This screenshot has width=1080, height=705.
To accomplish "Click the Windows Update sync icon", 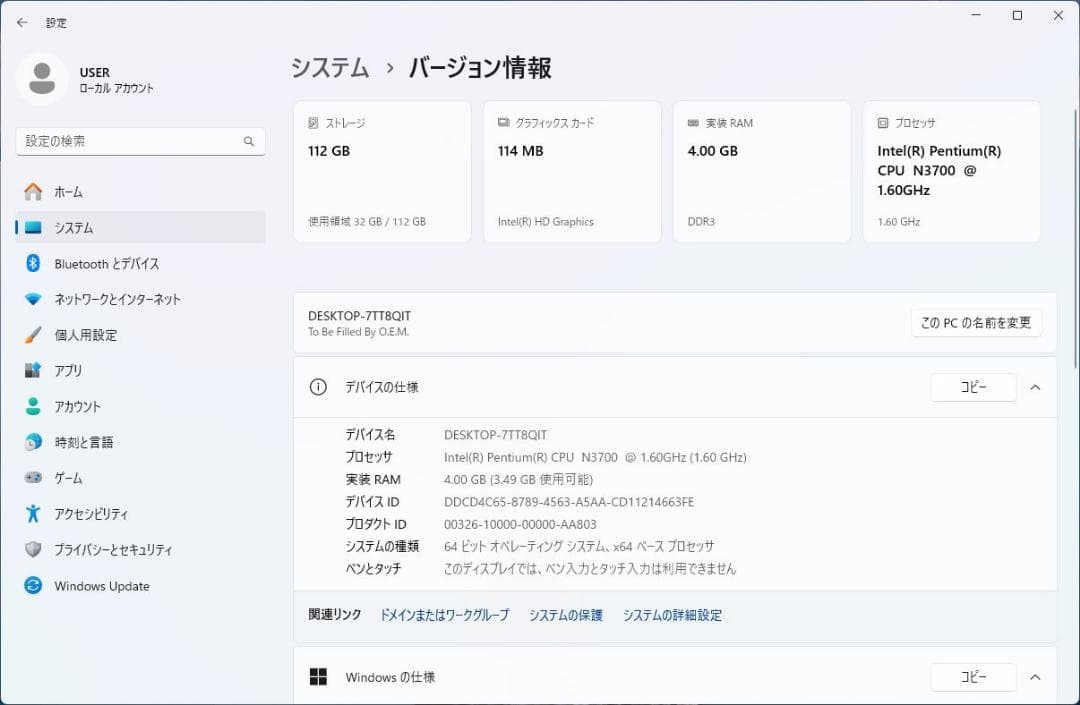I will pyautogui.click(x=33, y=585).
